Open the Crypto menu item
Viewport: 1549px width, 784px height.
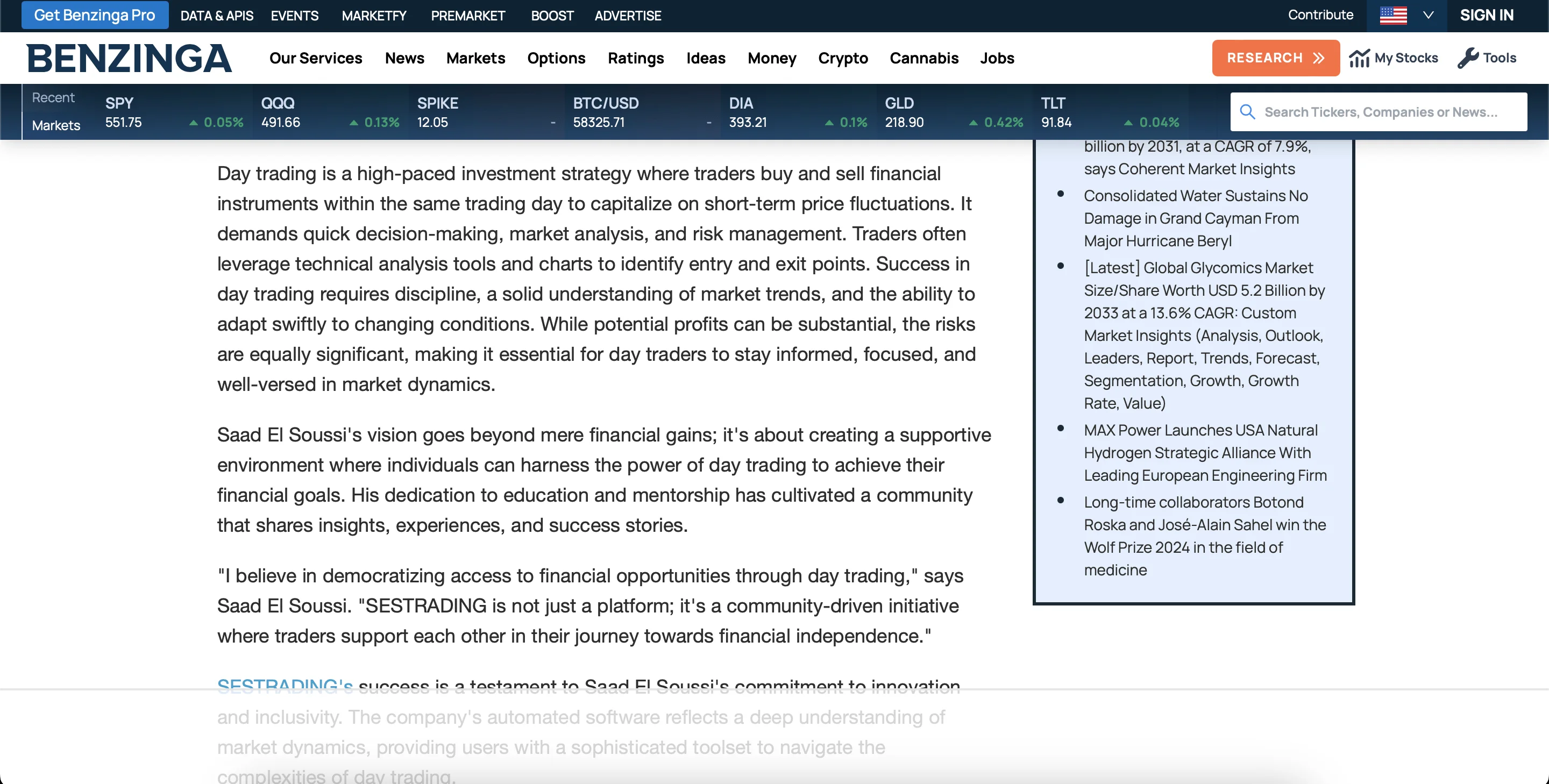pos(842,58)
